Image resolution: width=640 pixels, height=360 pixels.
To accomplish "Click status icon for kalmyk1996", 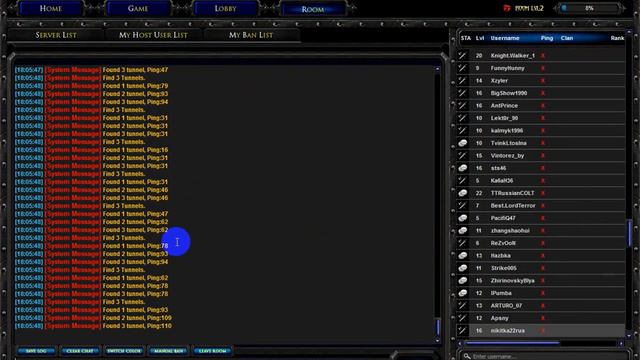I will [x=462, y=131].
